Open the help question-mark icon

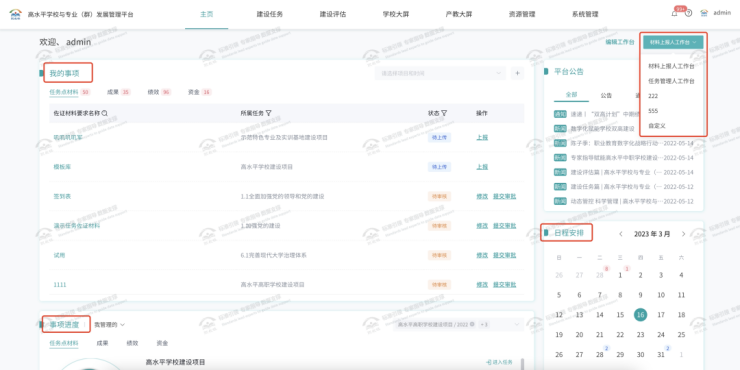[689, 14]
